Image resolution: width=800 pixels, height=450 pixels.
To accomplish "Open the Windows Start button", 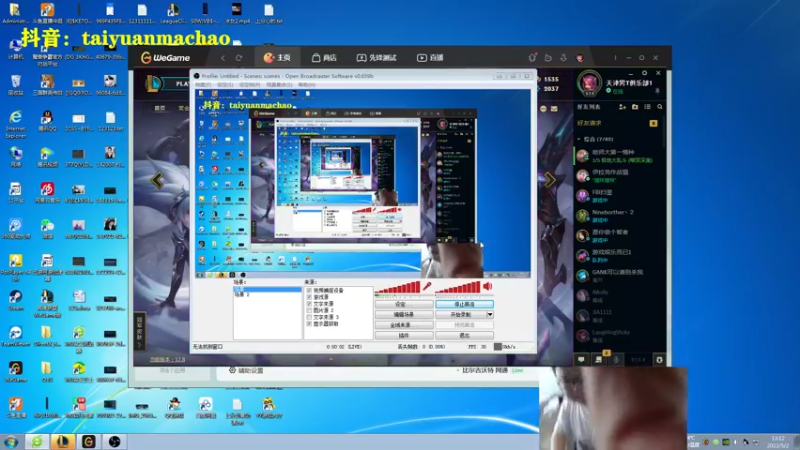I will (x=11, y=441).
